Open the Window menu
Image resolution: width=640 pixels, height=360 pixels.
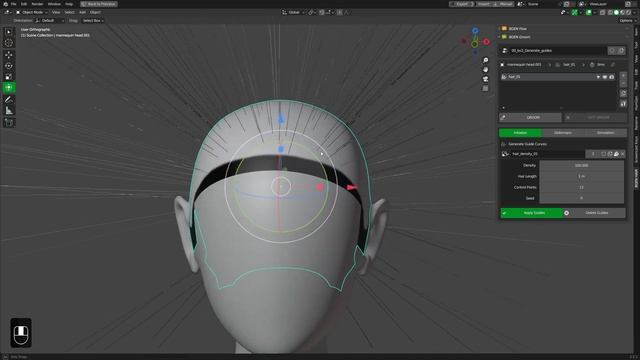(x=54, y=4)
